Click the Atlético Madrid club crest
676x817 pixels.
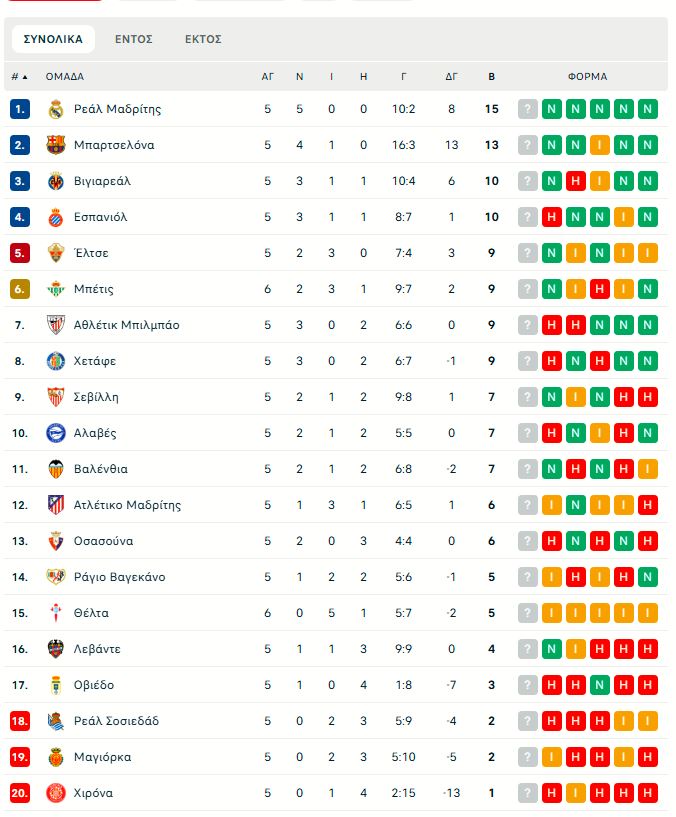click(x=56, y=505)
